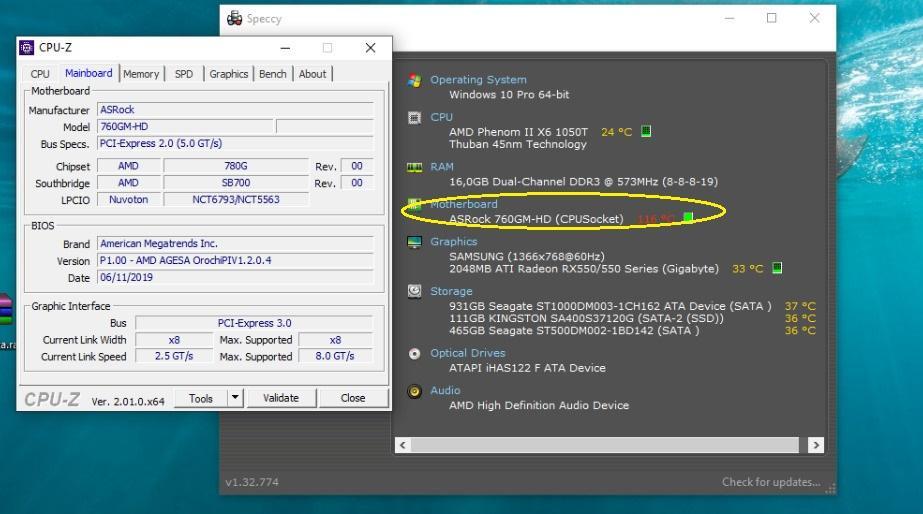Click the Seagate ST1000DM003 storage entry
The width and height of the screenshot is (923, 514).
[x=610, y=306]
